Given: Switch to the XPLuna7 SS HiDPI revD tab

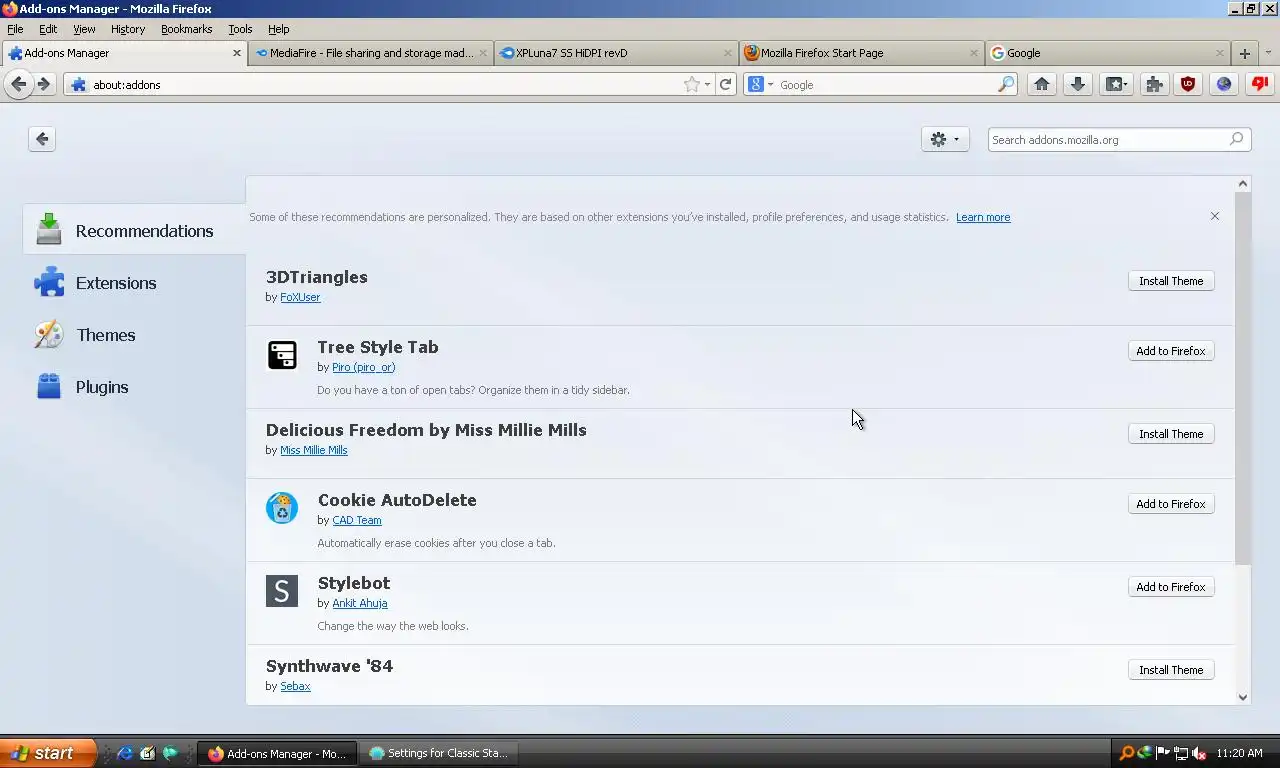Looking at the screenshot, I should click(617, 53).
